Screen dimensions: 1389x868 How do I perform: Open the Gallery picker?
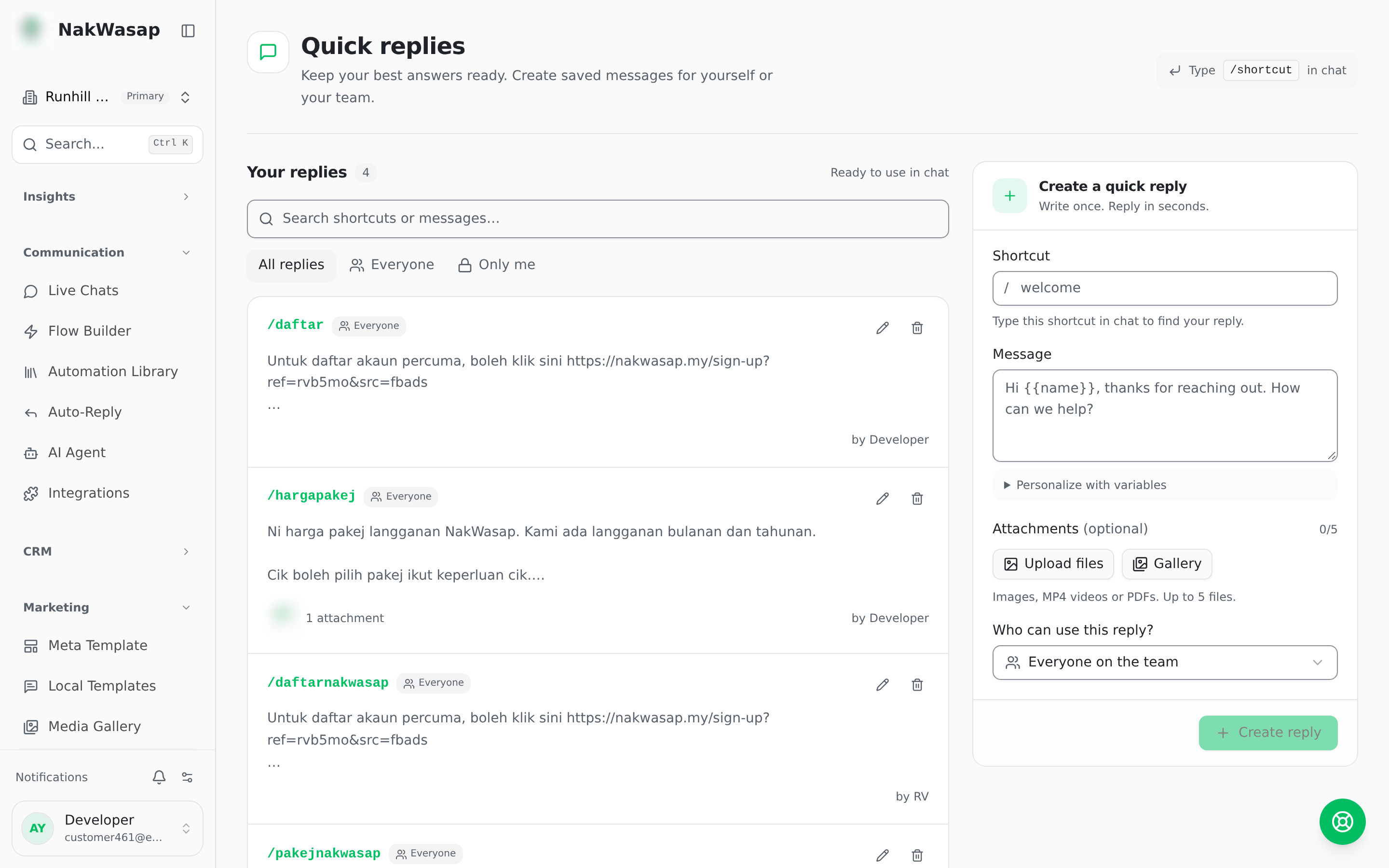pos(1166,564)
